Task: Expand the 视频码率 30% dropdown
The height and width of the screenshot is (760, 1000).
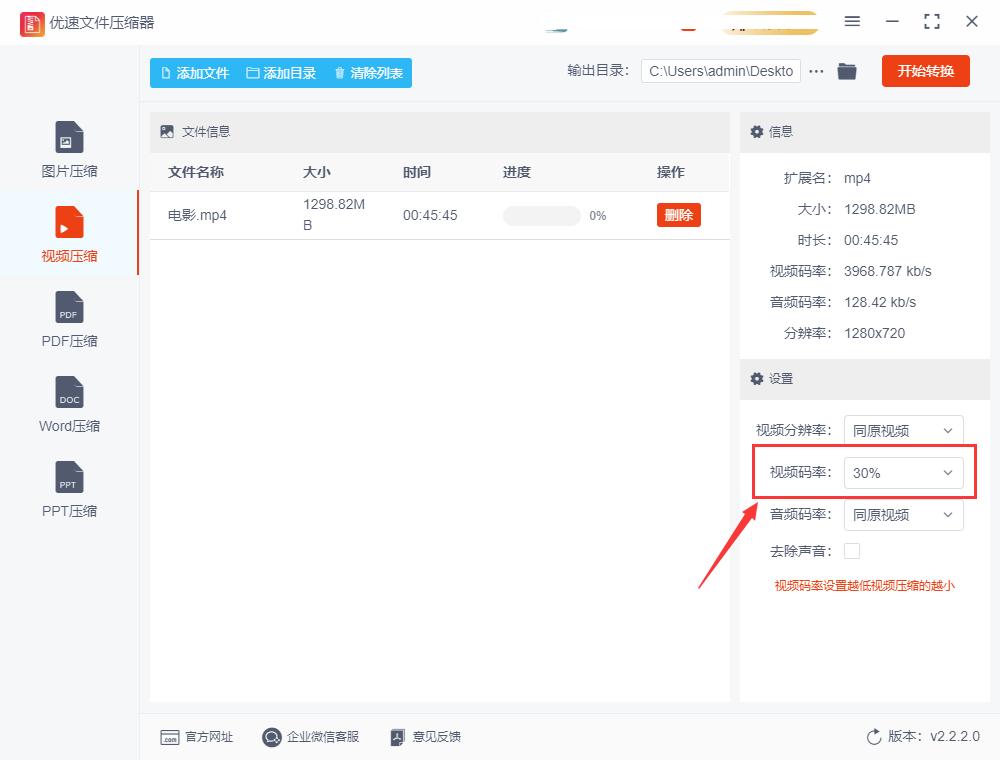Action: coord(903,472)
